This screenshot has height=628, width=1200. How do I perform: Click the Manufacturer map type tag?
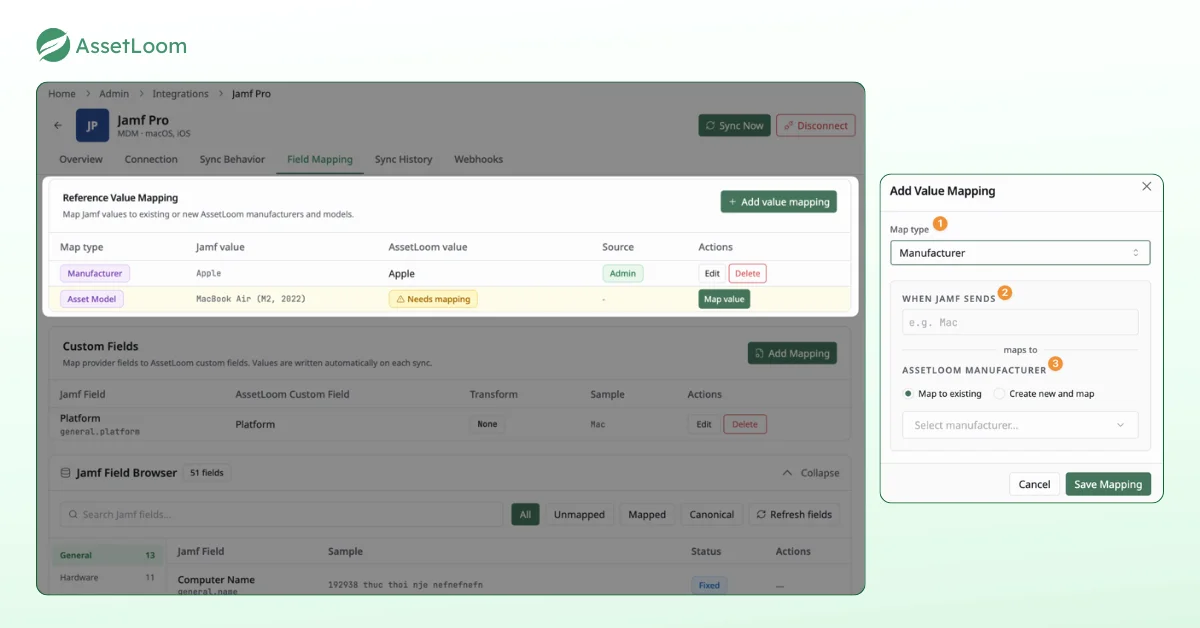coord(95,273)
